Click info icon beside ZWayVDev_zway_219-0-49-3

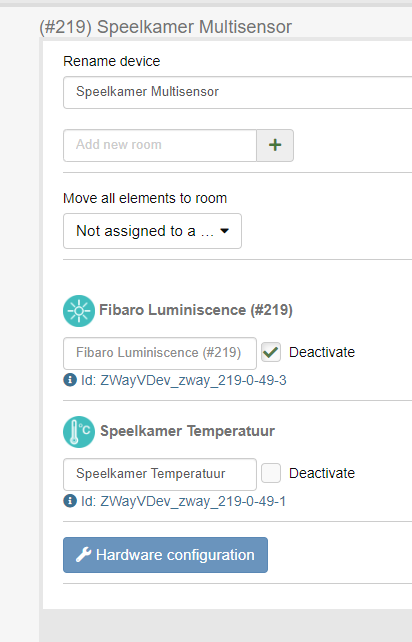pos(70,380)
